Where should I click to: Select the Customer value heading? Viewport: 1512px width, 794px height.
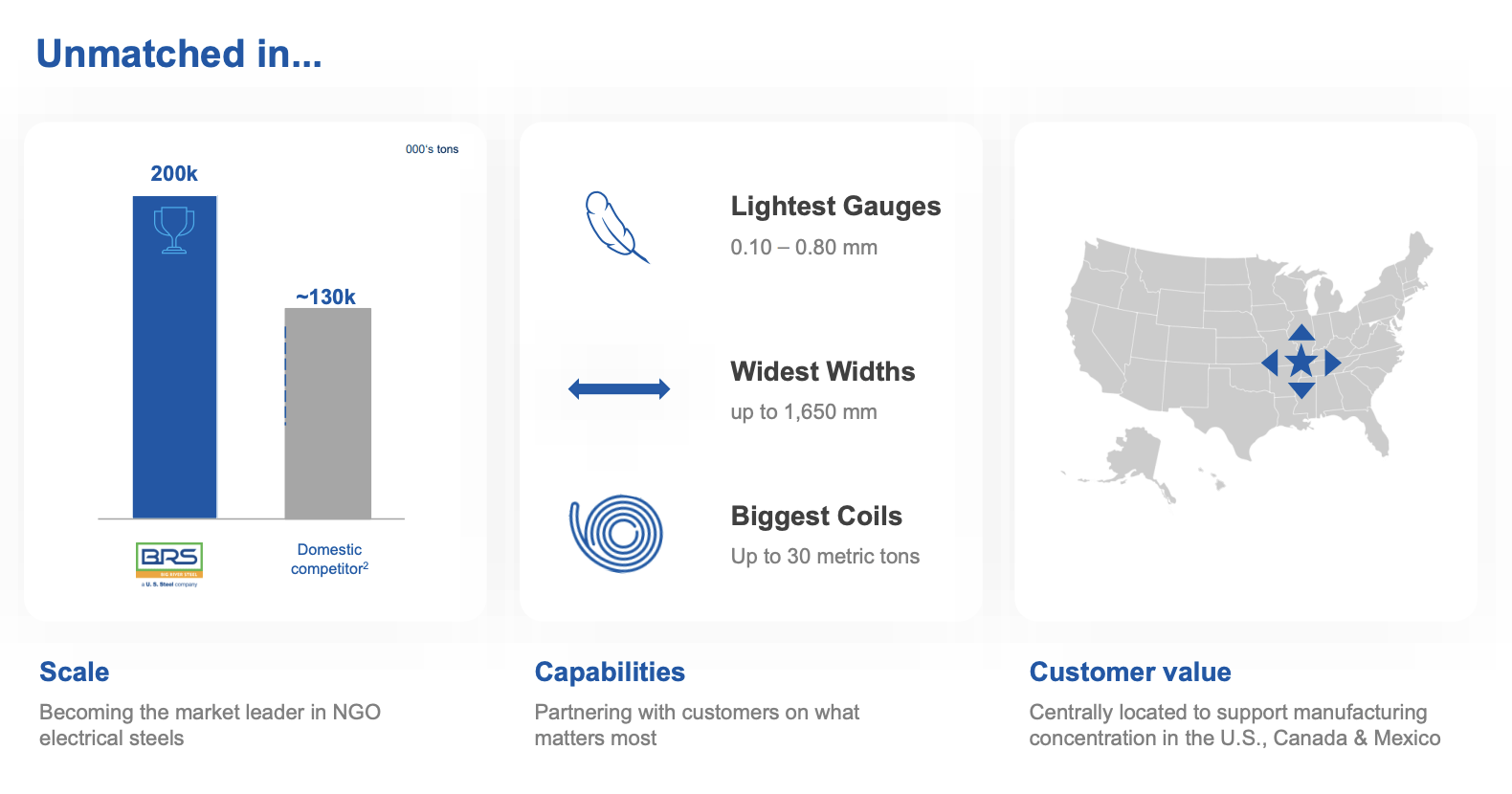(1130, 672)
